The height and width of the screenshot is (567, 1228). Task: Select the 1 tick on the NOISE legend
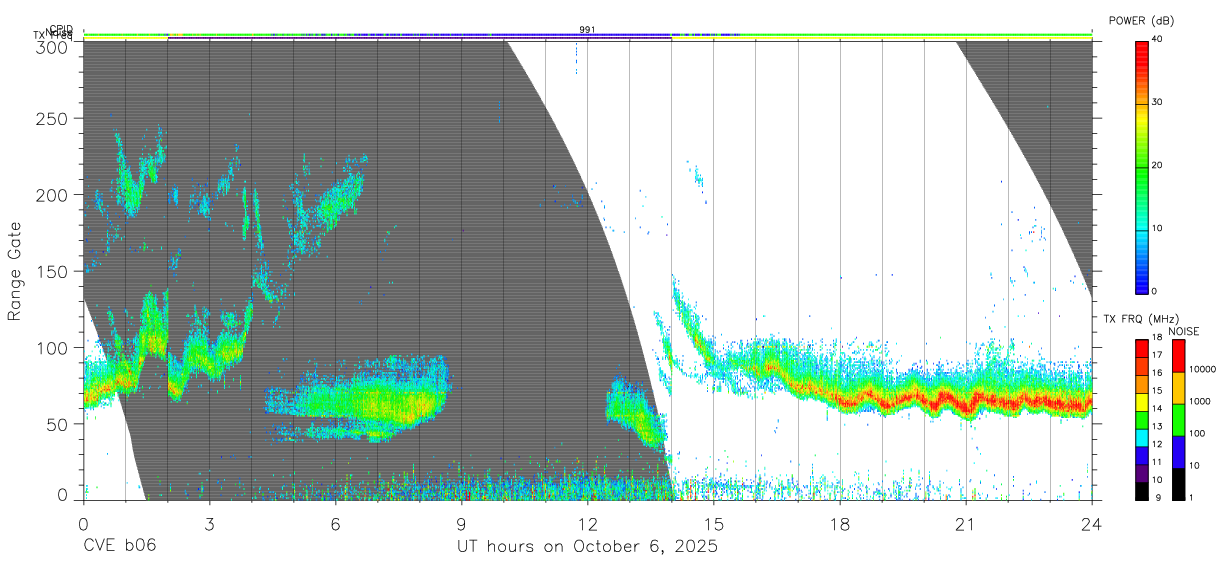(1192, 497)
